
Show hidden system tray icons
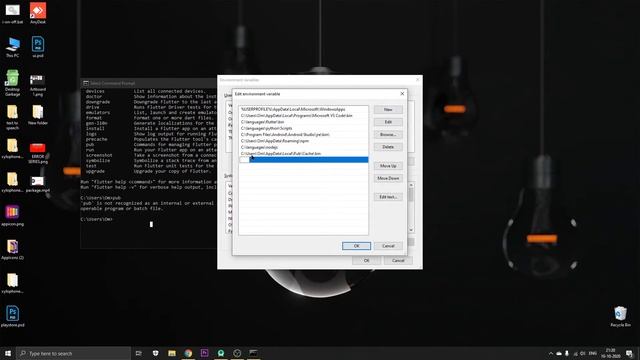(x=551, y=353)
